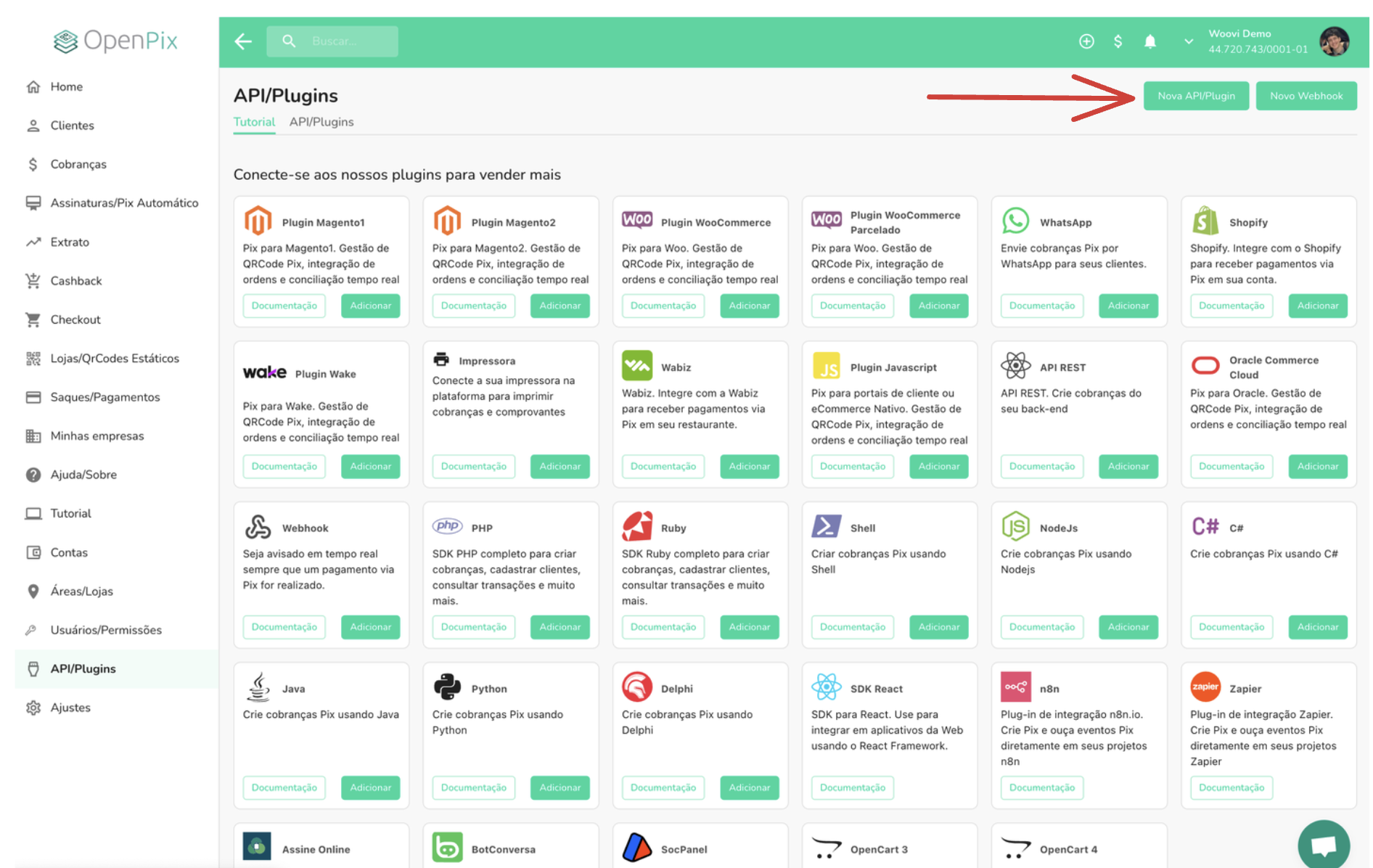
Task: Open Usuários/Permissões in the sidebar
Action: tap(106, 630)
